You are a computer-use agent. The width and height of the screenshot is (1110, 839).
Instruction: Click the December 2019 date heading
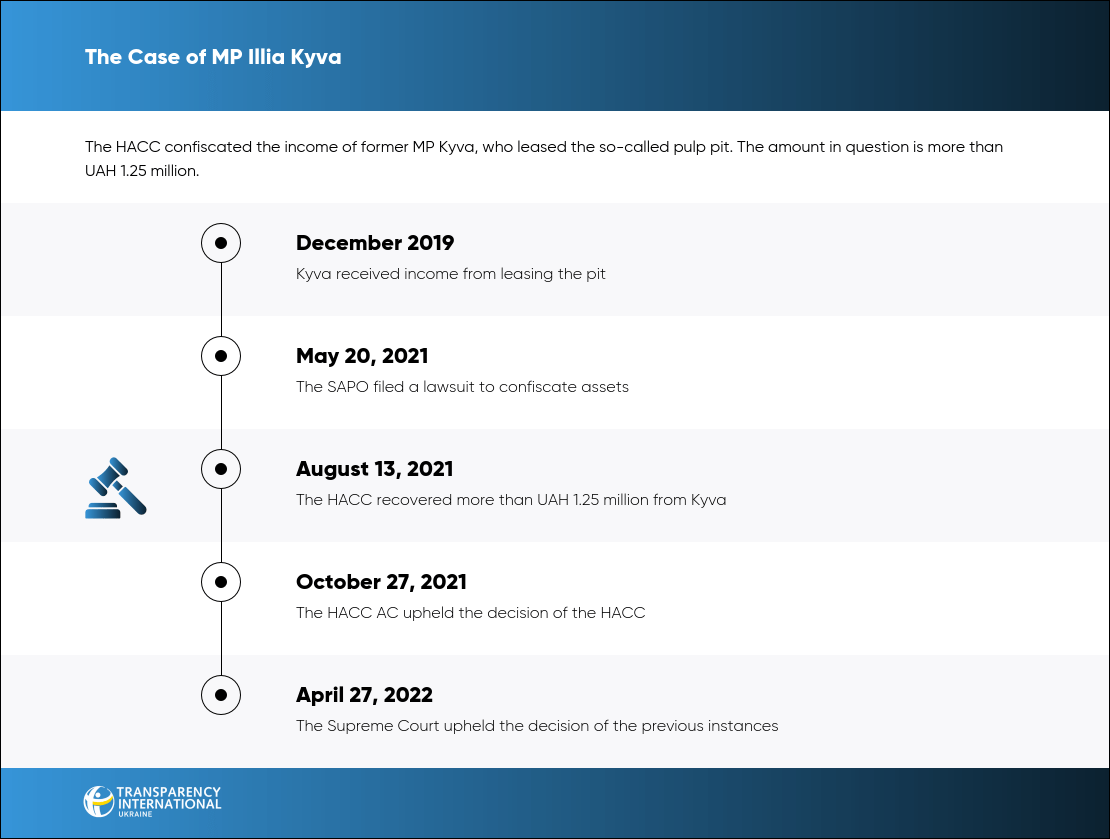coord(375,243)
